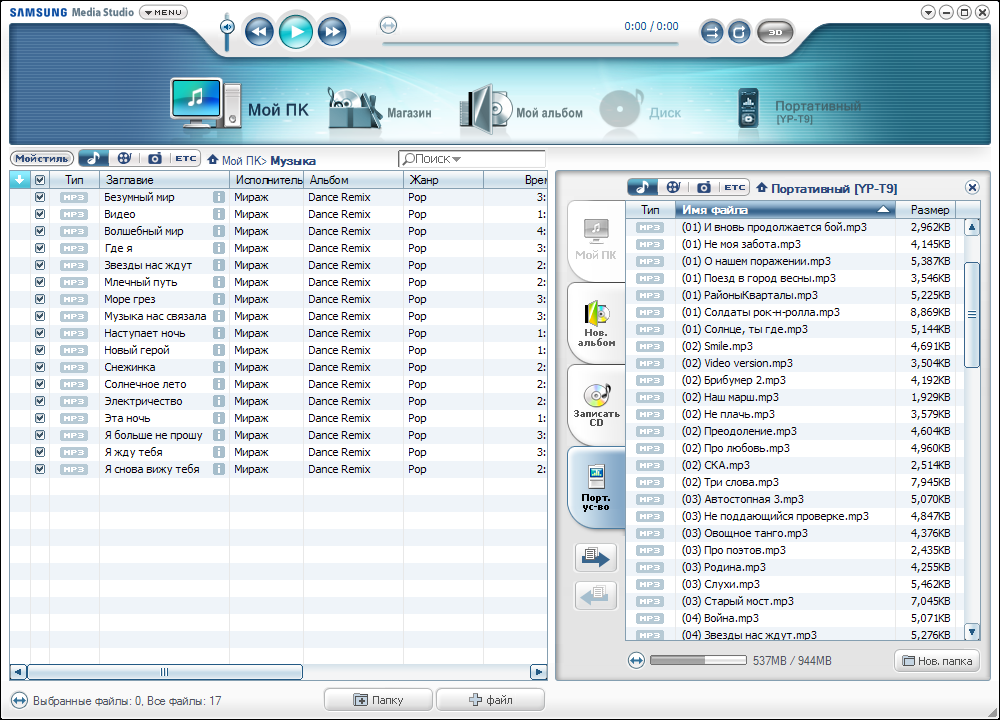1000x720 pixels.
Task: Select the Записать CD side tab
Action: click(596, 404)
